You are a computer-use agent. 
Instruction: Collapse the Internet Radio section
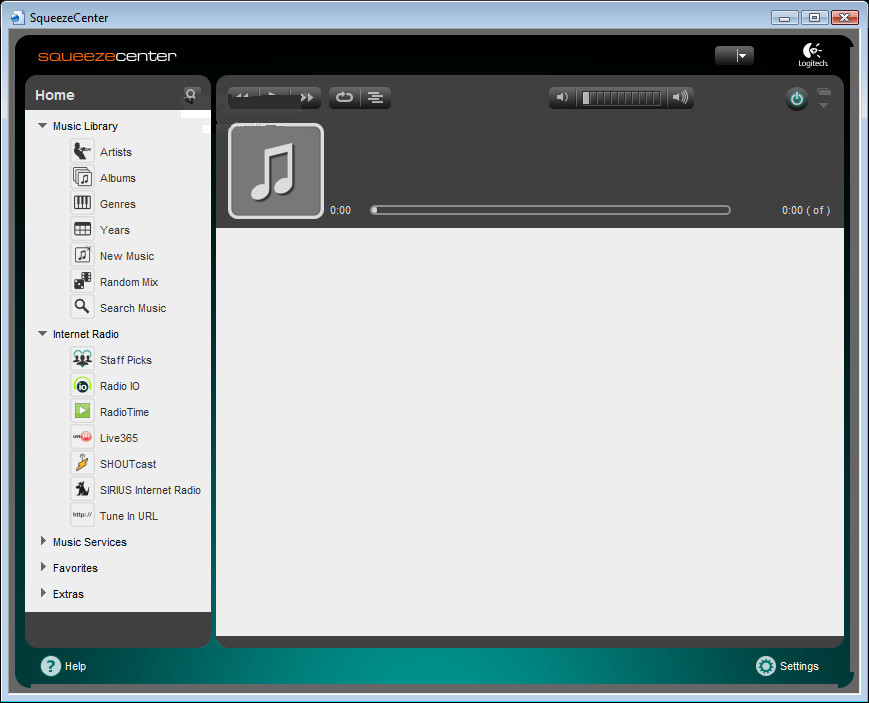pyautogui.click(x=42, y=334)
